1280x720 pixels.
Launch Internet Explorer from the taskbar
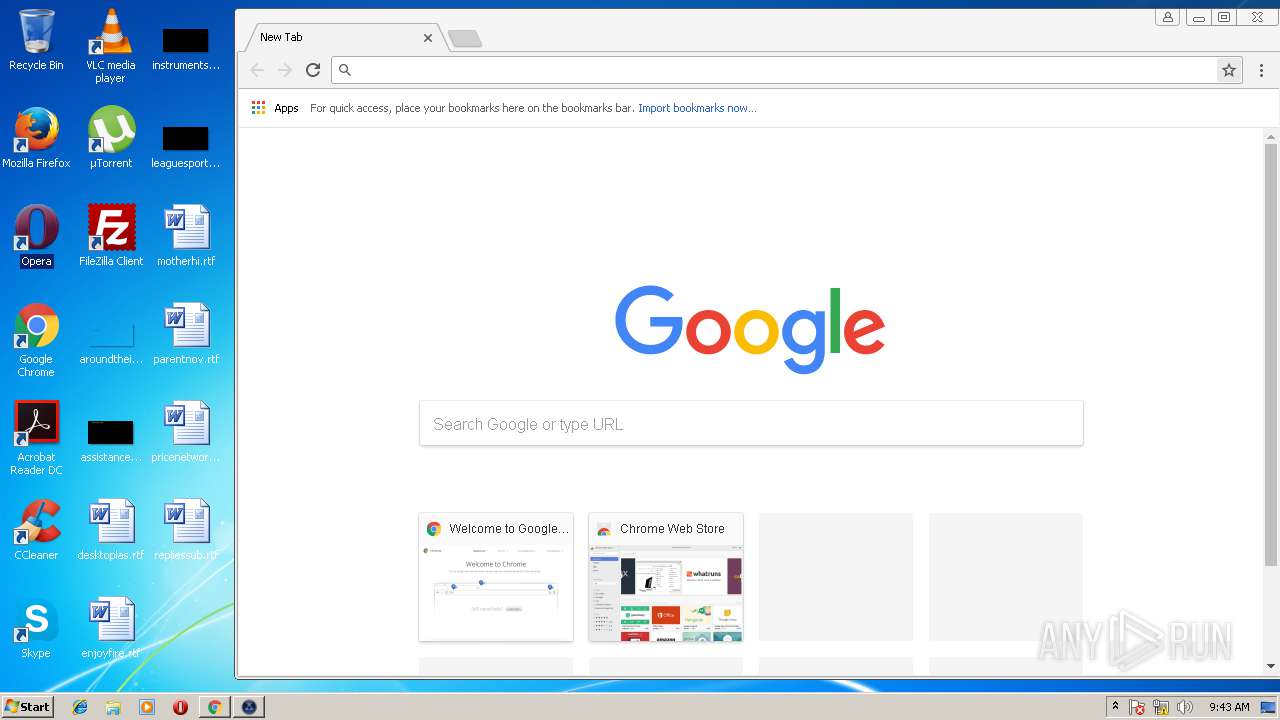(x=80, y=707)
